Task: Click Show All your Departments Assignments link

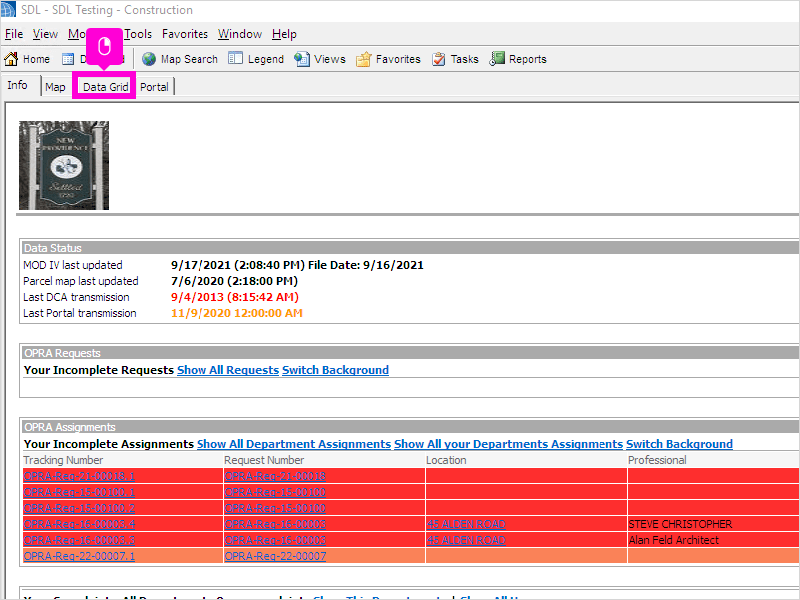Action: (x=509, y=444)
